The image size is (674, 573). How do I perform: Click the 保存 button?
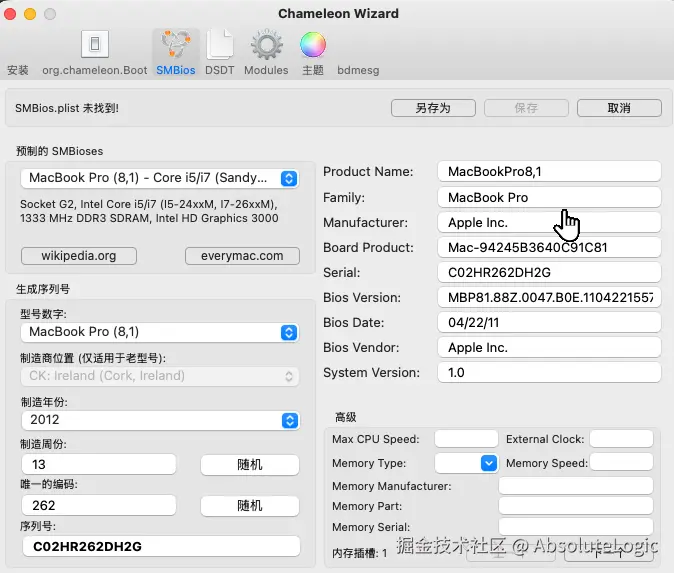pos(526,108)
